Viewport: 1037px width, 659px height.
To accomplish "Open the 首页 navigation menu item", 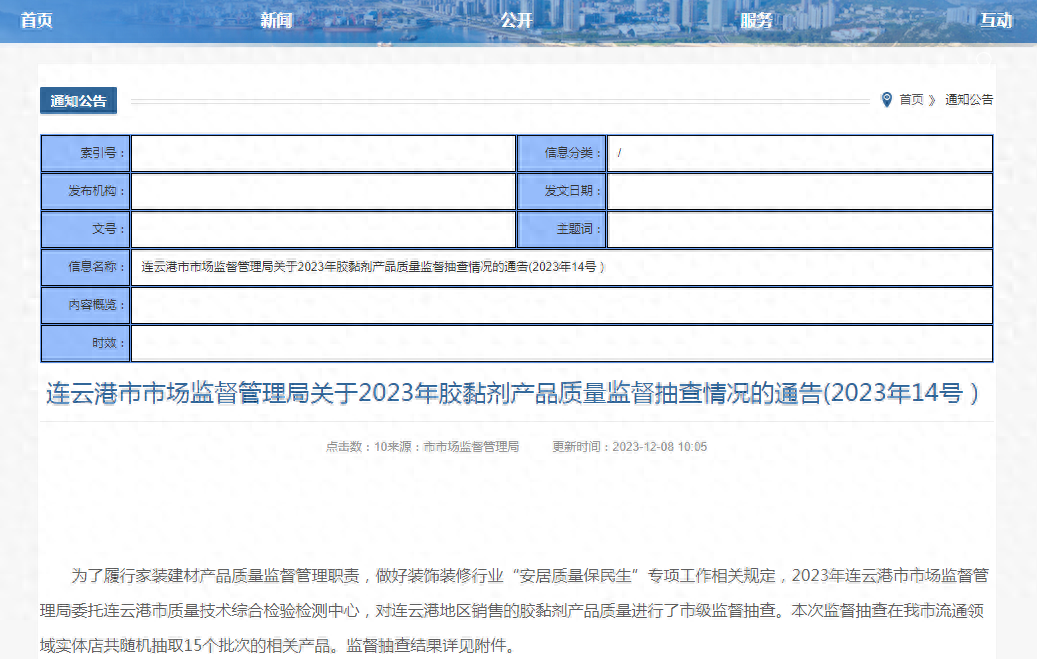I will pos(37,20).
